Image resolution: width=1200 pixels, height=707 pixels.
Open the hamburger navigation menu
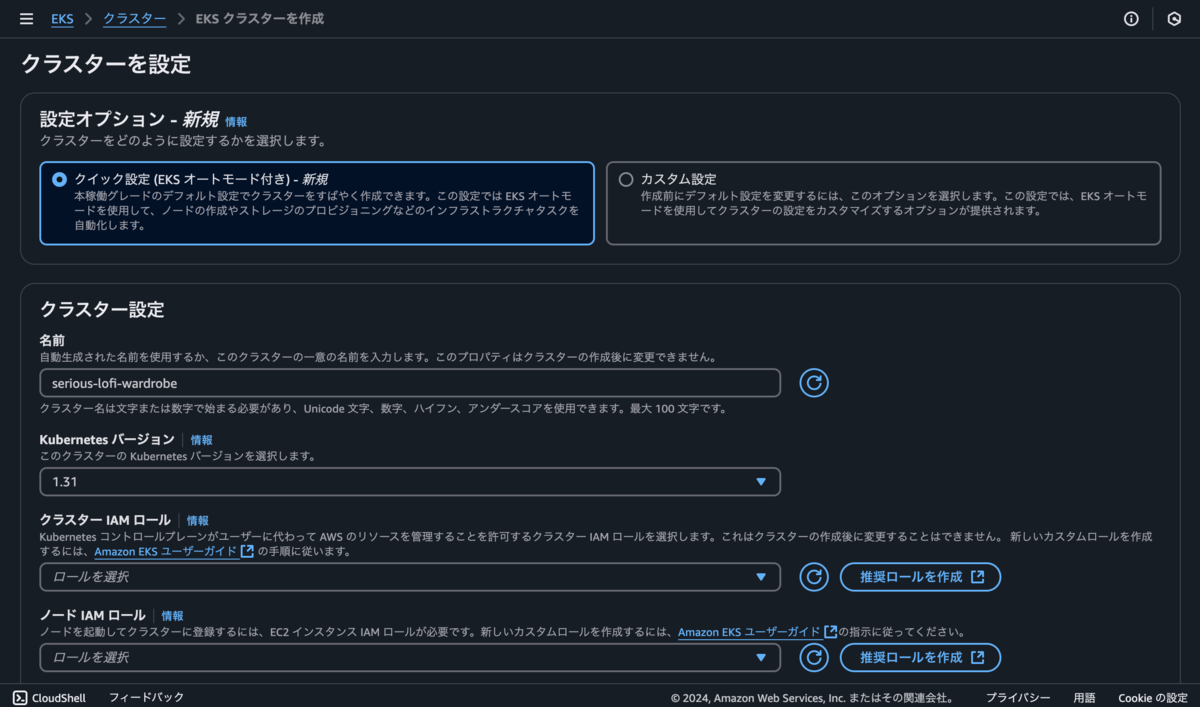26,19
